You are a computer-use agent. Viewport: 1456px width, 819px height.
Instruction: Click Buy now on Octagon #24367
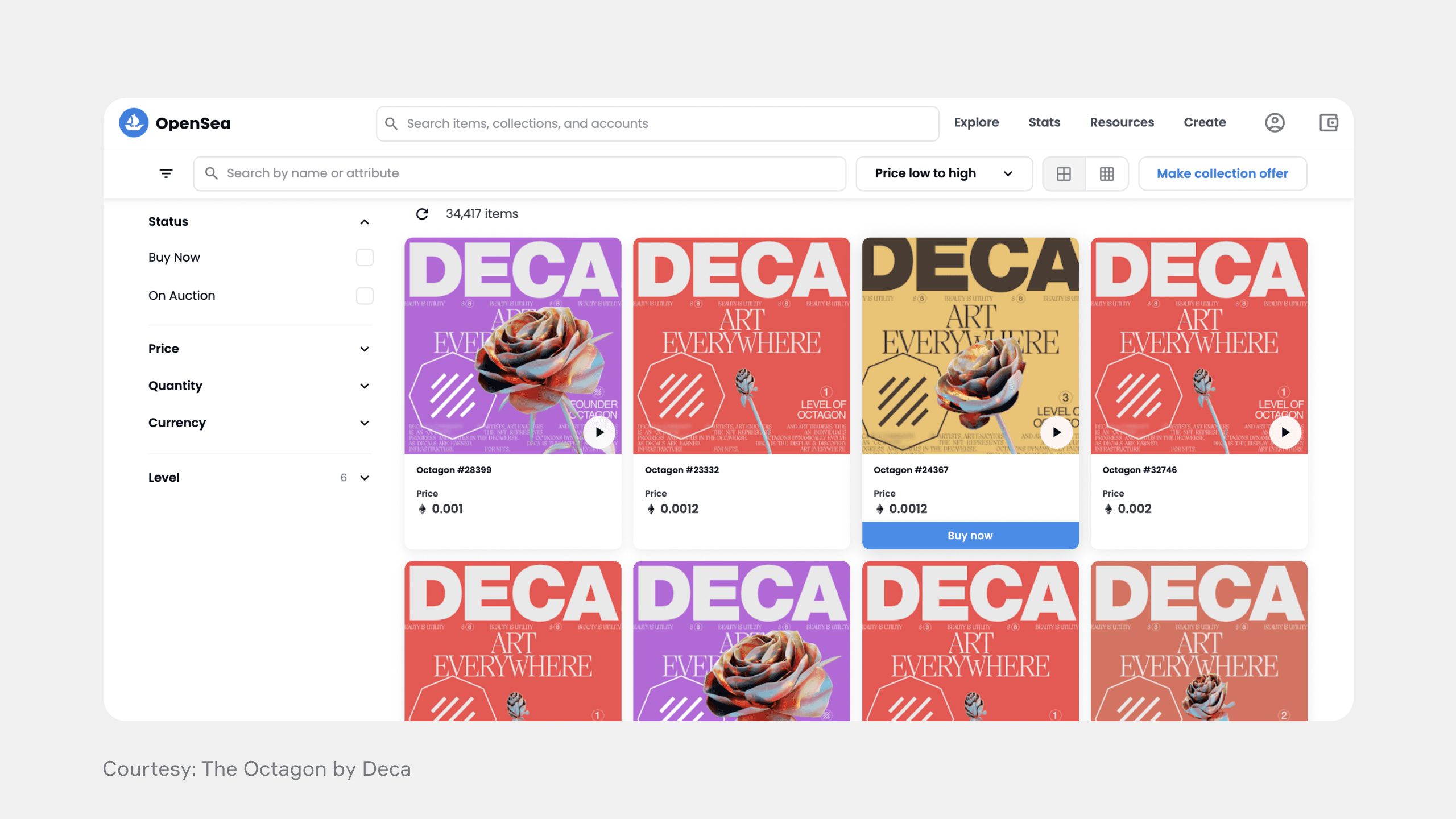tap(970, 536)
